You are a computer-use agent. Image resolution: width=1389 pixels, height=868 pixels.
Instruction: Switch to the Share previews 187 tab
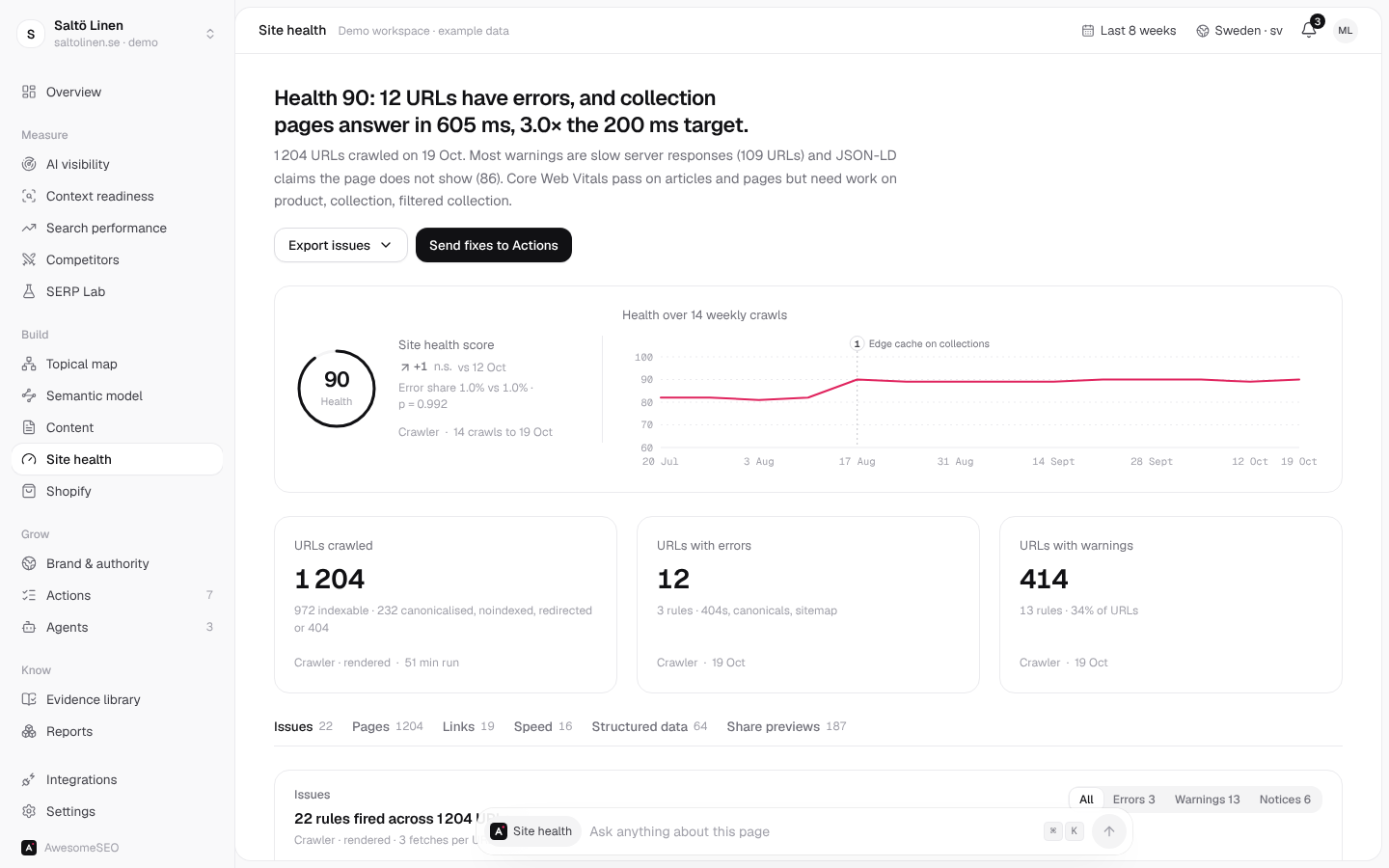786,726
